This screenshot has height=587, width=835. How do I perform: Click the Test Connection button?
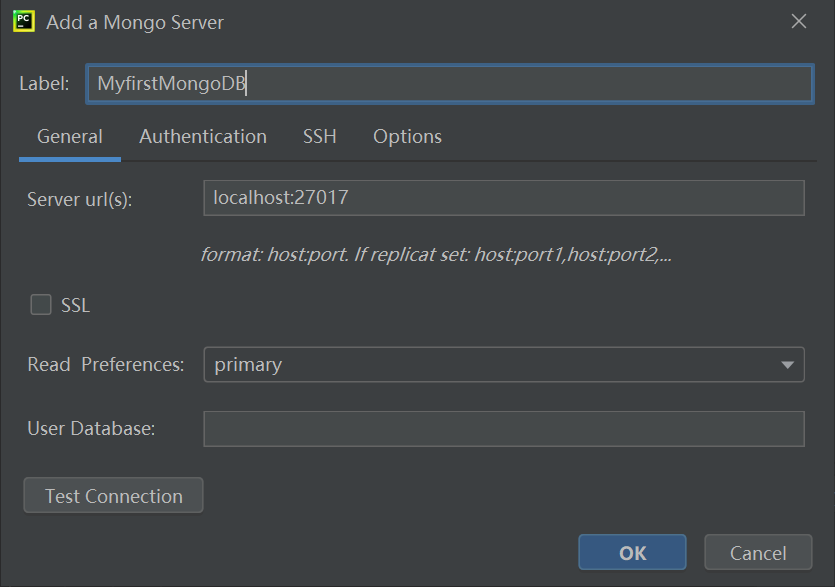point(113,495)
